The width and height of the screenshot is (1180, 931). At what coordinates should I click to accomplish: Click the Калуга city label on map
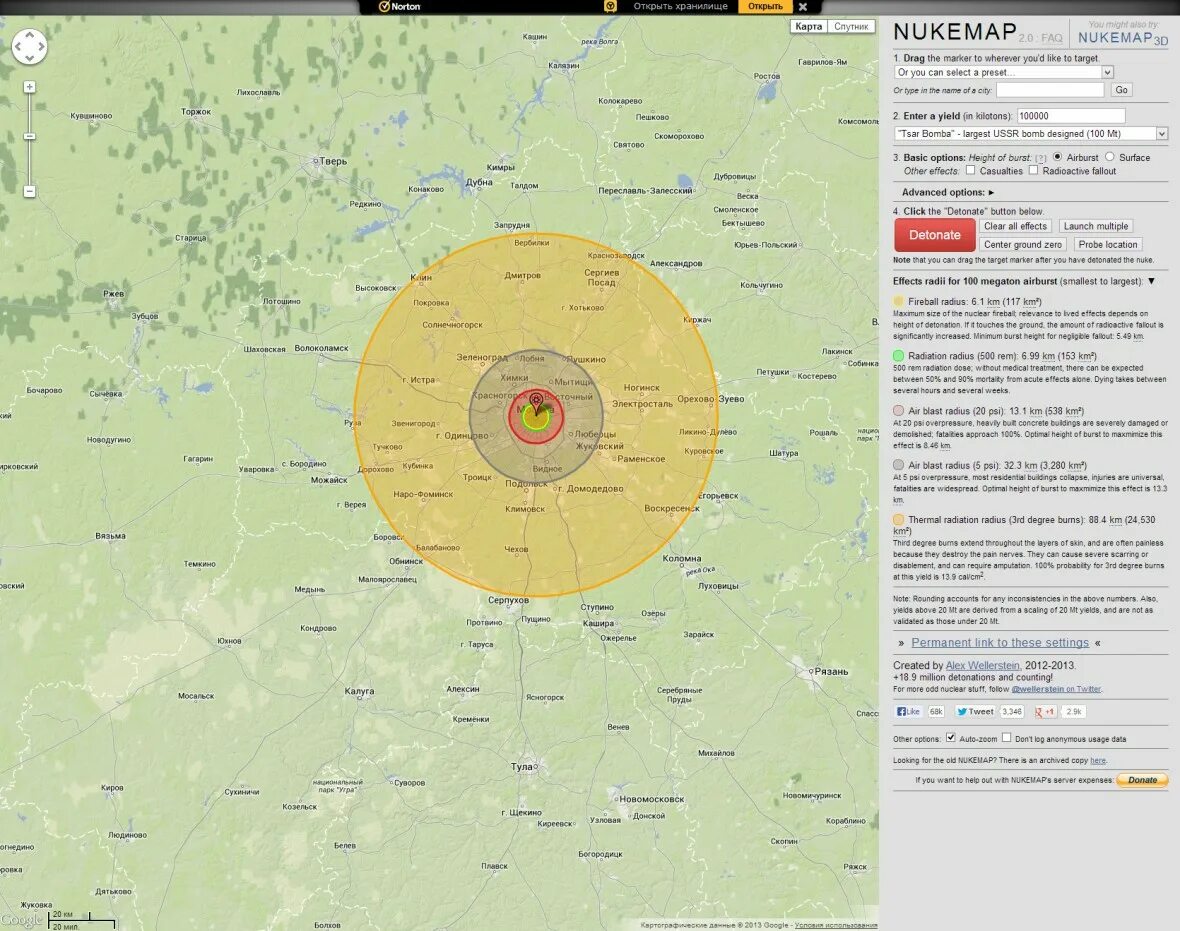point(359,691)
